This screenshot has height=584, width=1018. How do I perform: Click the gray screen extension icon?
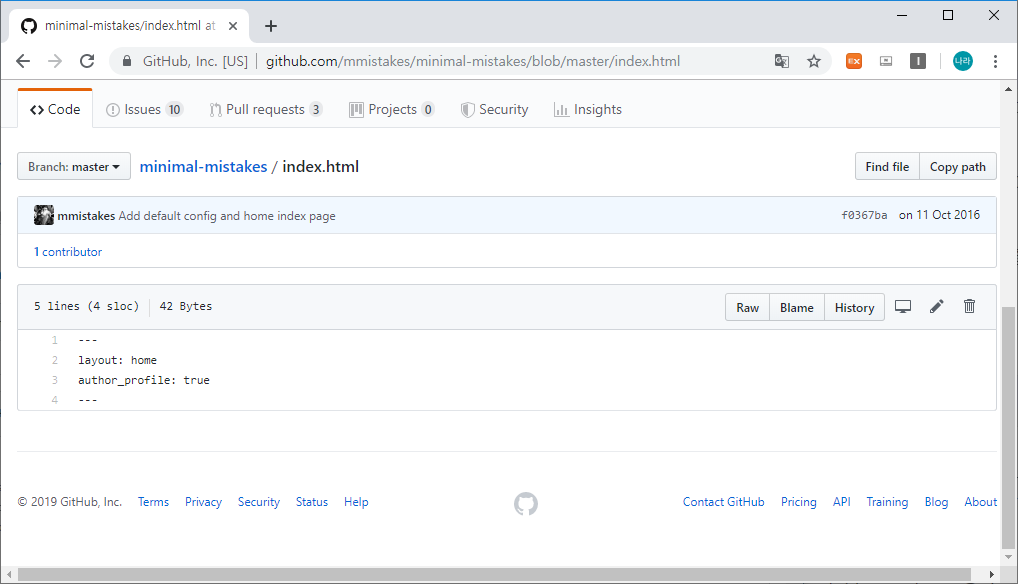tap(886, 61)
